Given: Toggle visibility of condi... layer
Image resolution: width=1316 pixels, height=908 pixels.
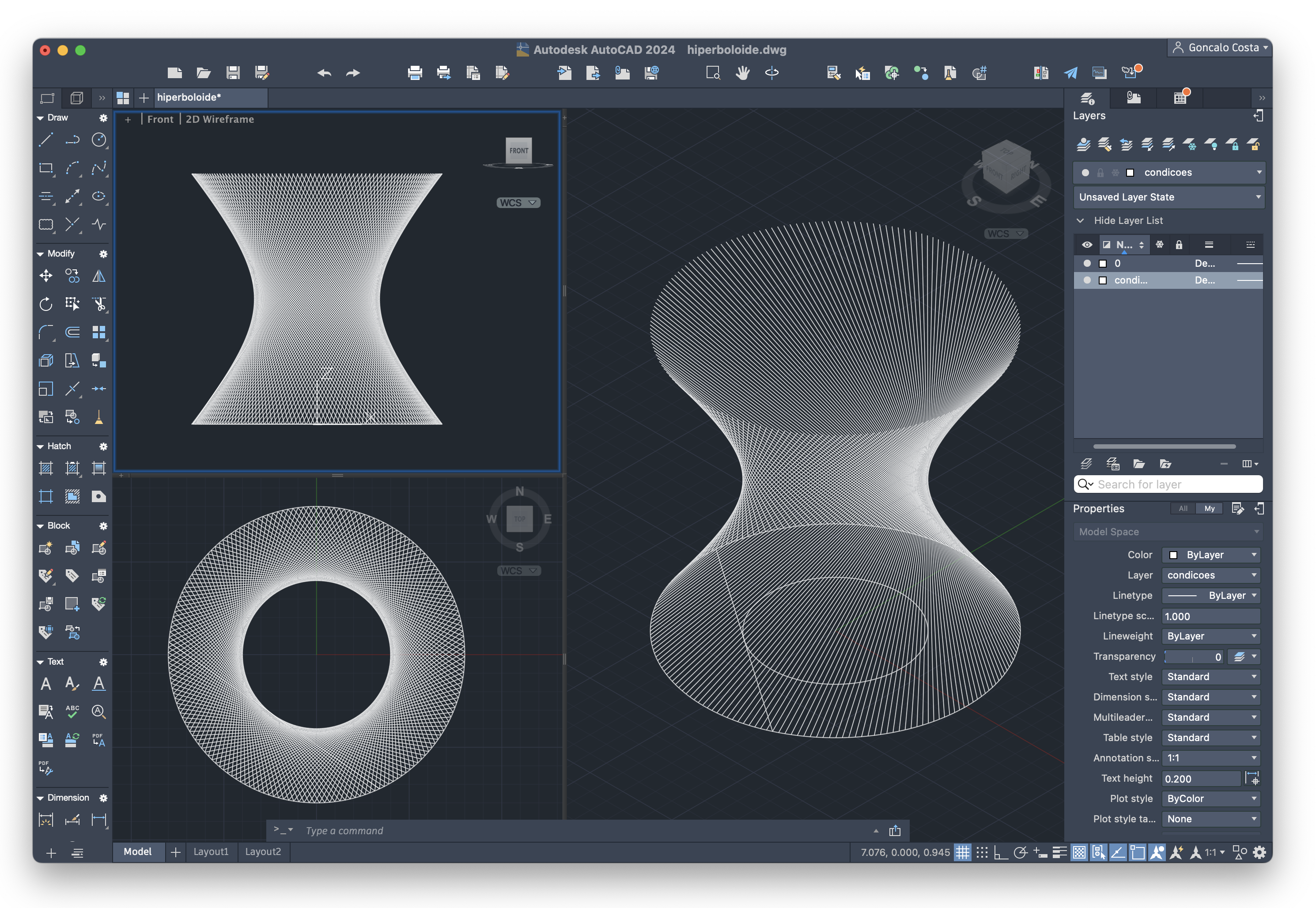Looking at the screenshot, I should pyautogui.click(x=1087, y=280).
